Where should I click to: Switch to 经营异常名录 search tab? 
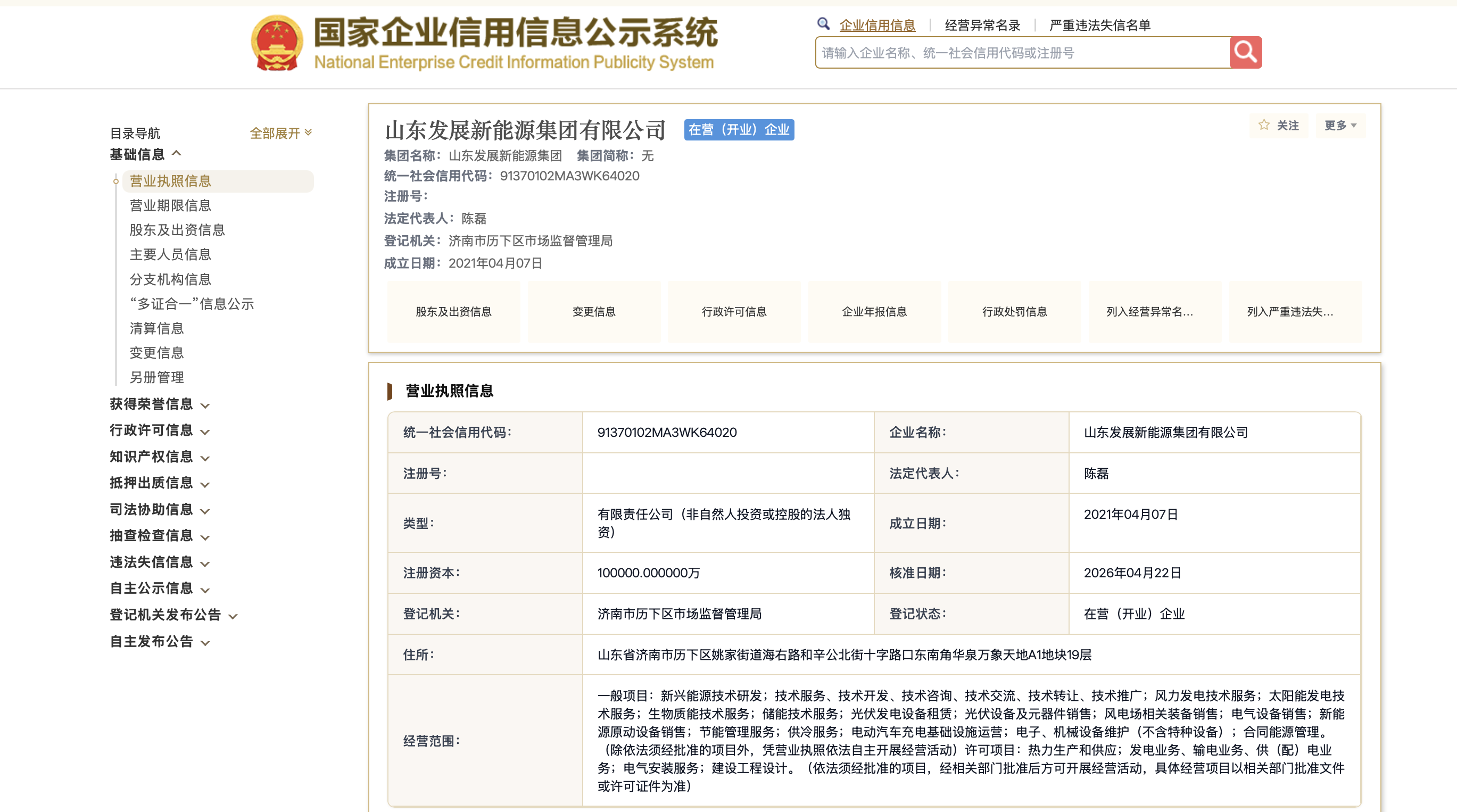[x=982, y=26]
